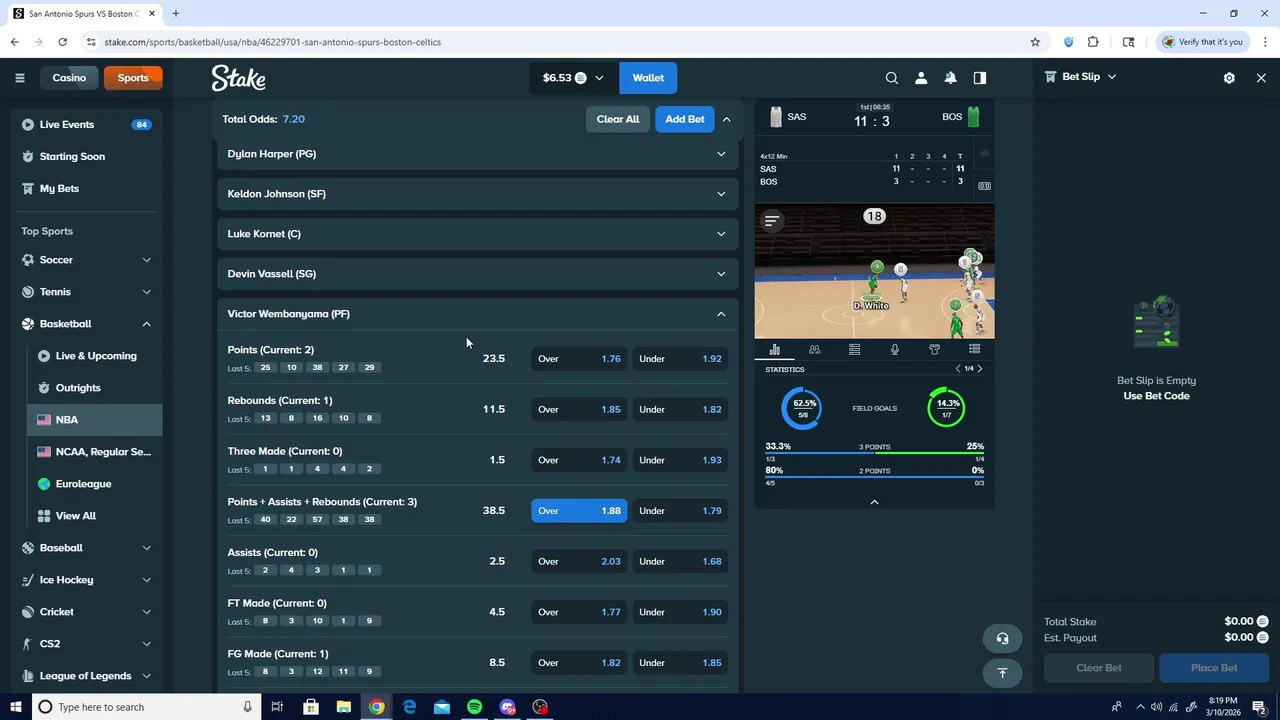This screenshot has width=1280, height=720.
Task: Collapse the statistics panel chevron
Action: click(874, 502)
